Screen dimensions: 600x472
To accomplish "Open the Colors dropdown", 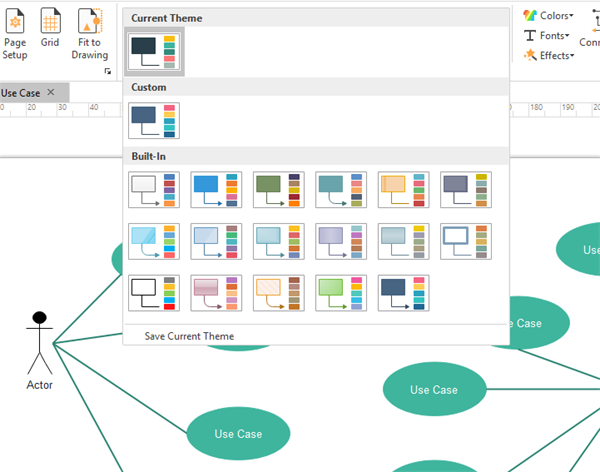I will coord(548,16).
